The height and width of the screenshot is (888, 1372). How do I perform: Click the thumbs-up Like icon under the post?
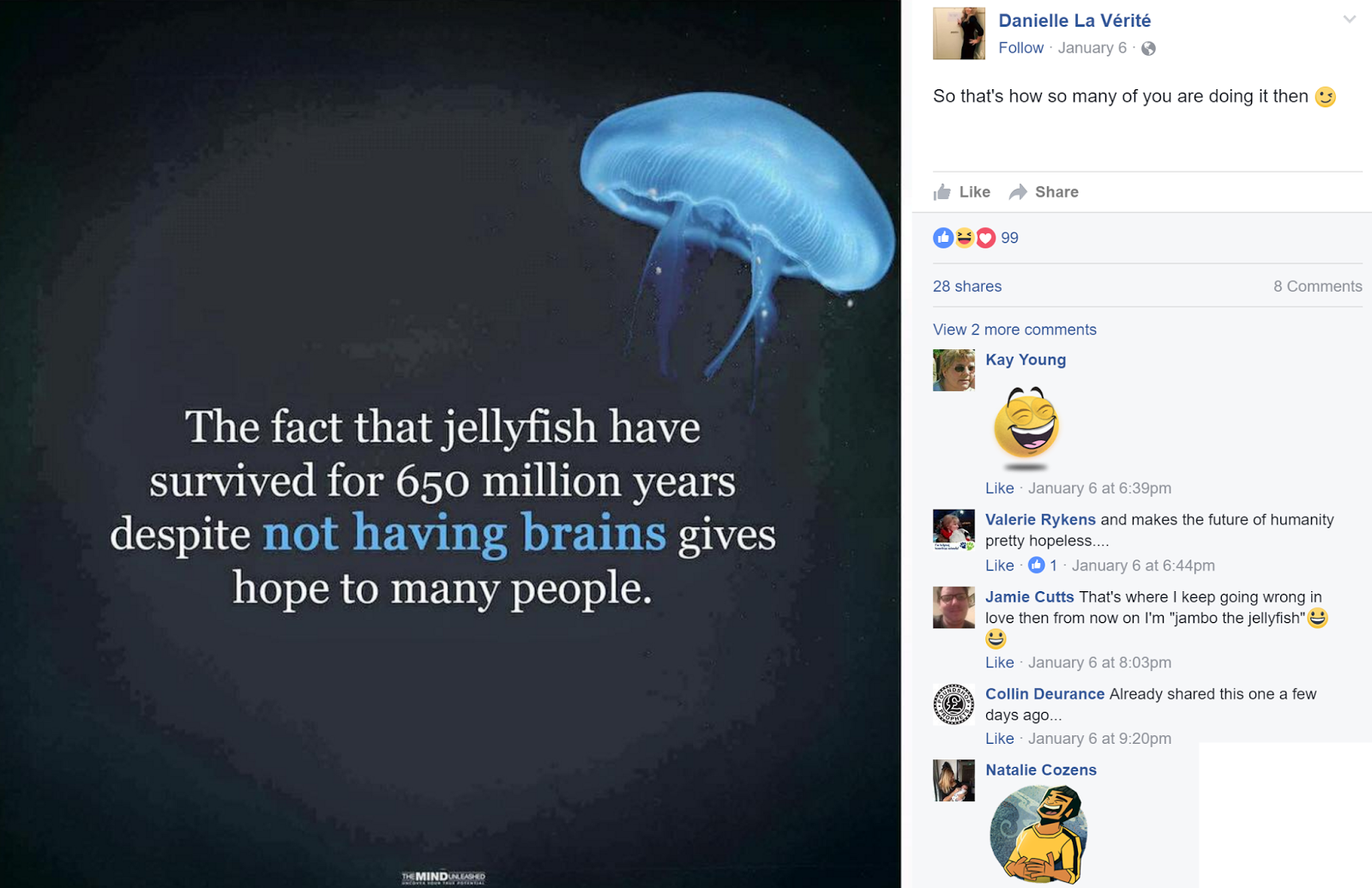point(942,191)
